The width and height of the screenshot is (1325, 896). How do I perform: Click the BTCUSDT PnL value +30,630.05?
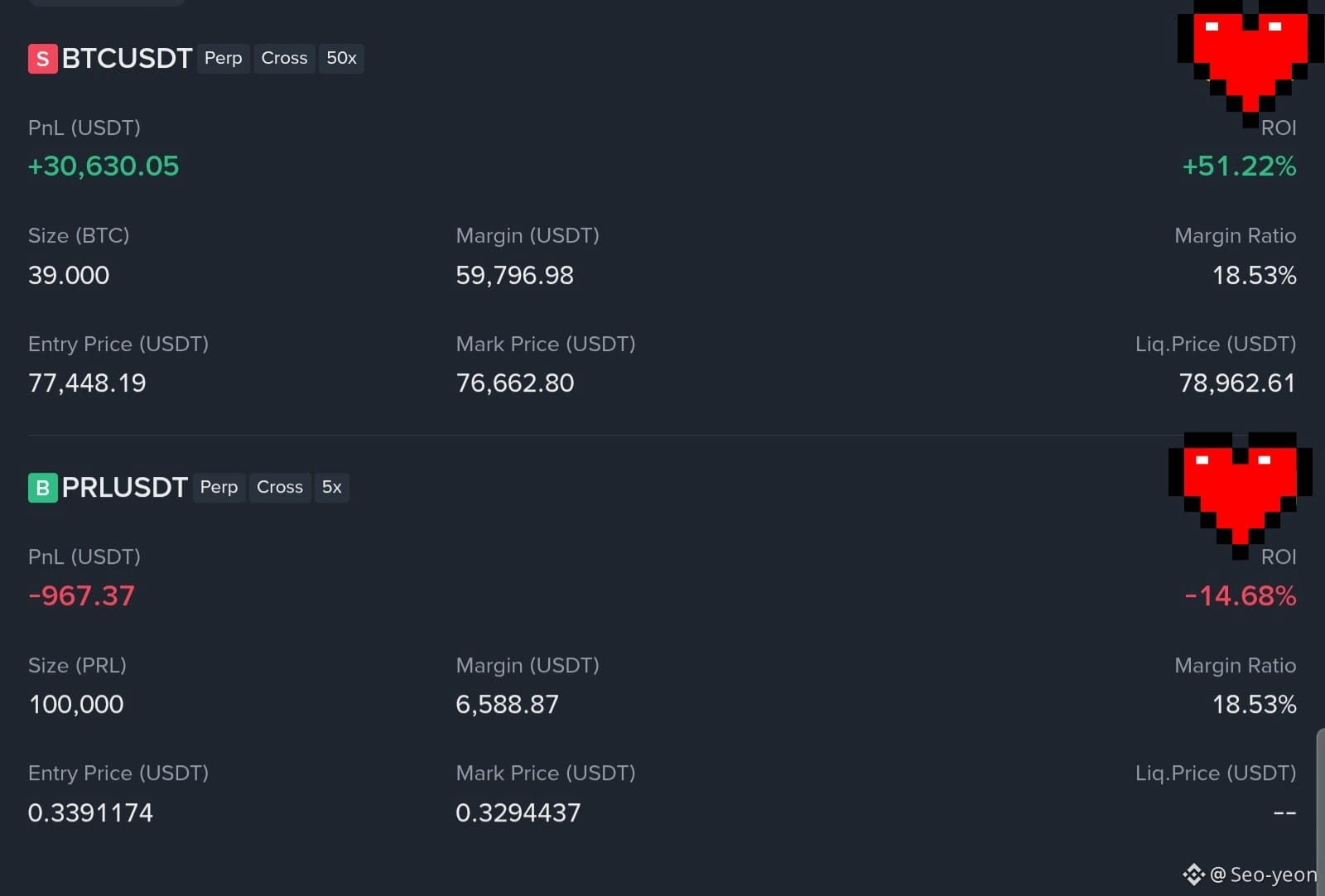pos(104,166)
